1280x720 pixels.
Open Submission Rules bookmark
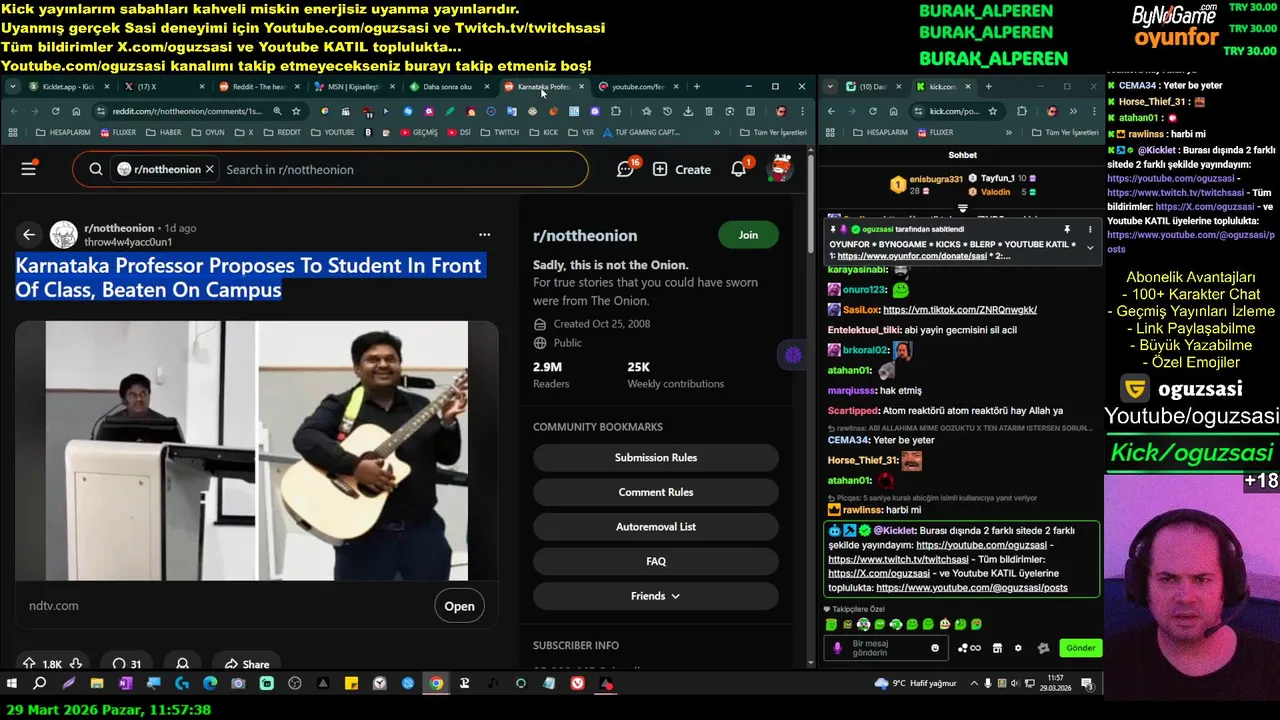point(656,458)
